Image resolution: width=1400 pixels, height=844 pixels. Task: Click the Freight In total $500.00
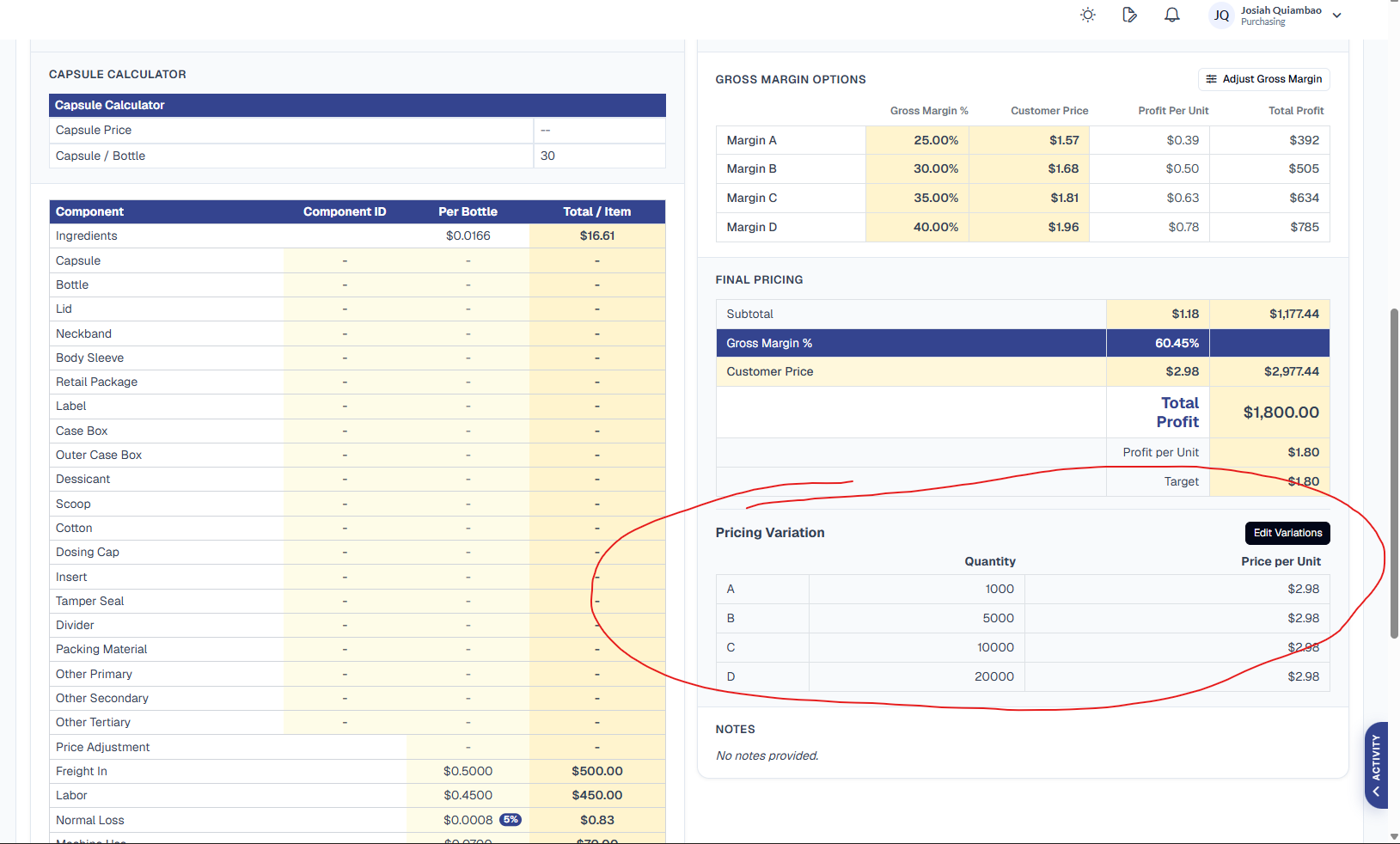point(597,771)
